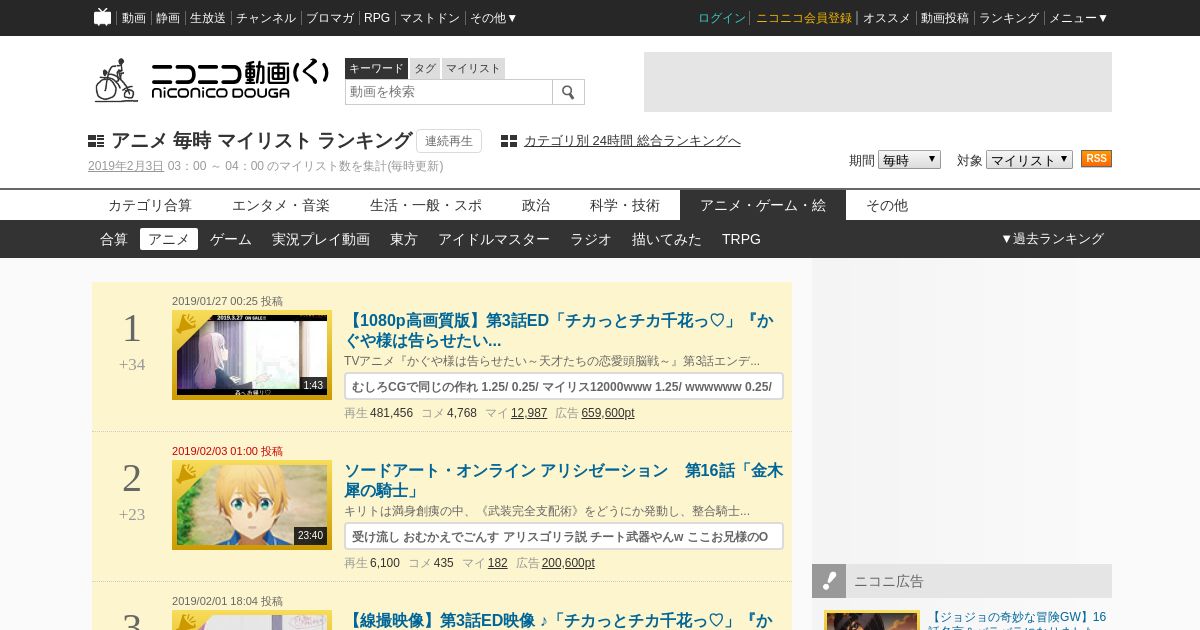Expand ▼過去ランキング
Viewport: 1200px width, 630px height.
1052,239
